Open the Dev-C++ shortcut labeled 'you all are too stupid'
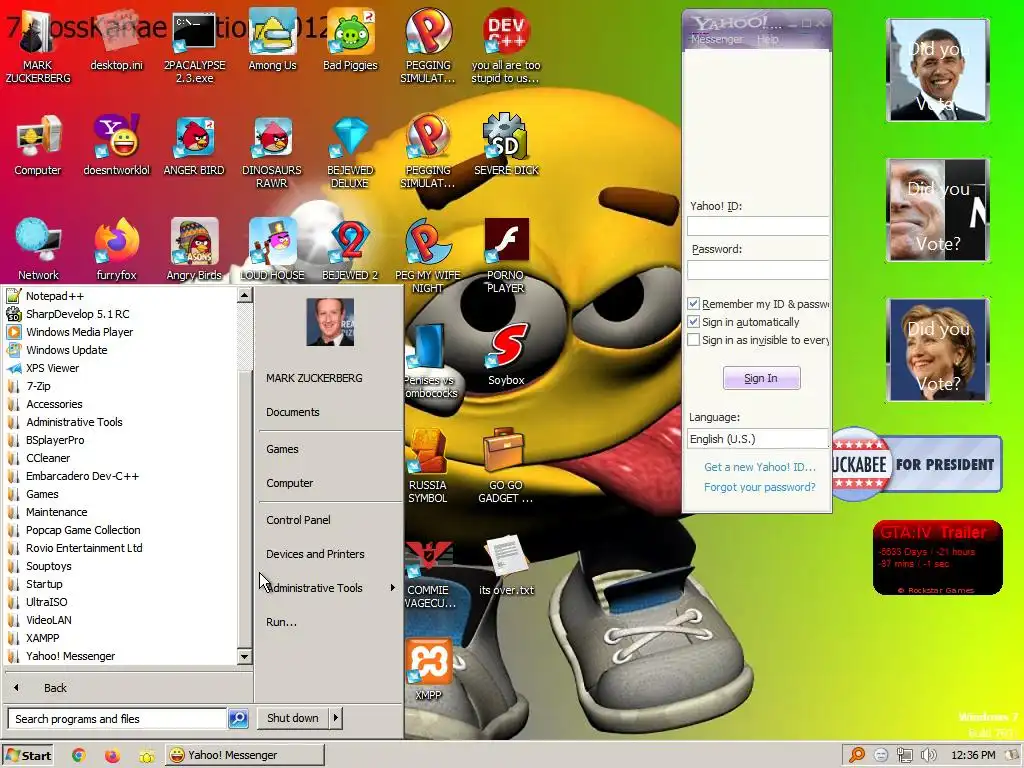Screen dimensions: 1024x768 [x=506, y=46]
